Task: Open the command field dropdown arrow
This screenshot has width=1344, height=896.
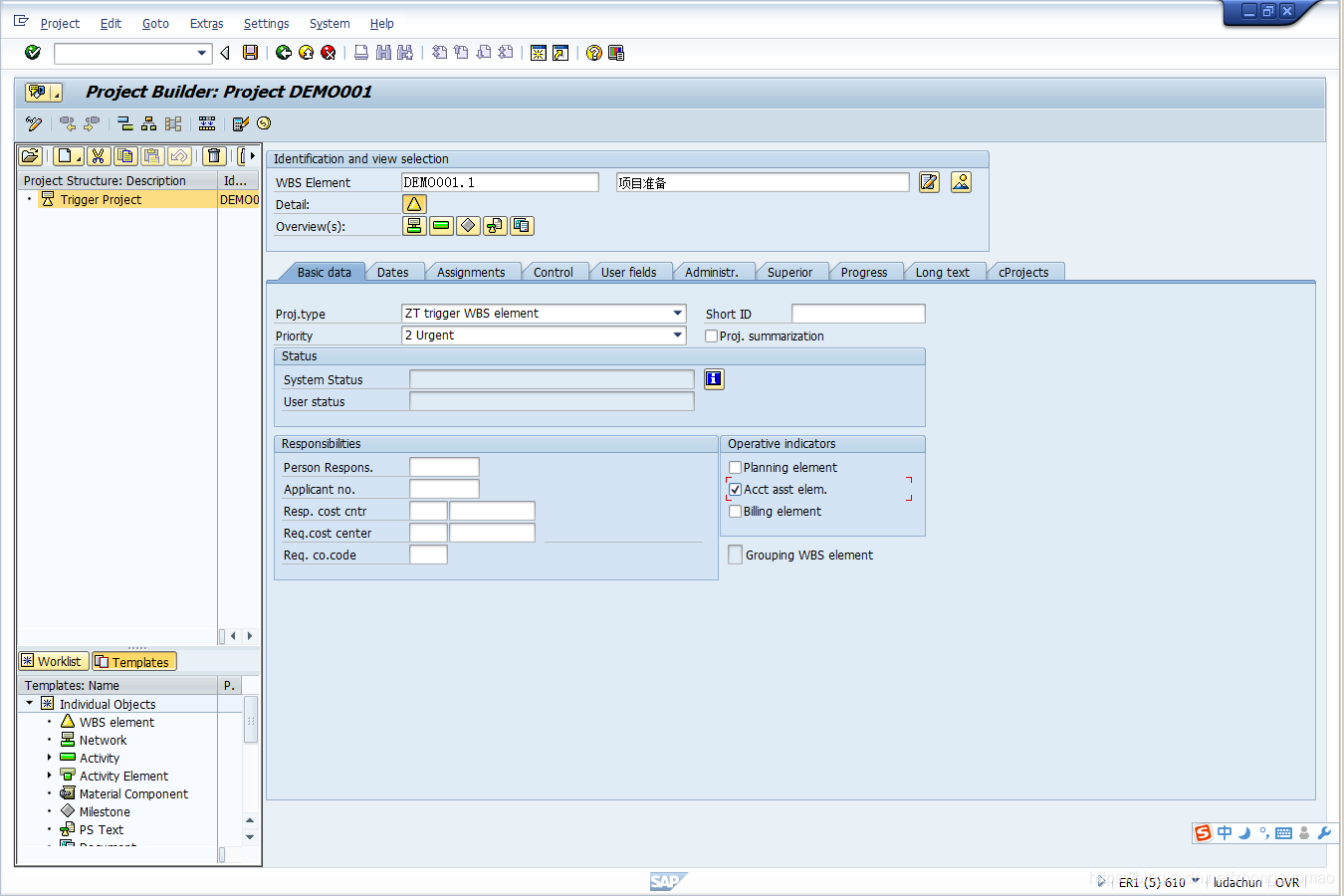Action: [x=202, y=53]
